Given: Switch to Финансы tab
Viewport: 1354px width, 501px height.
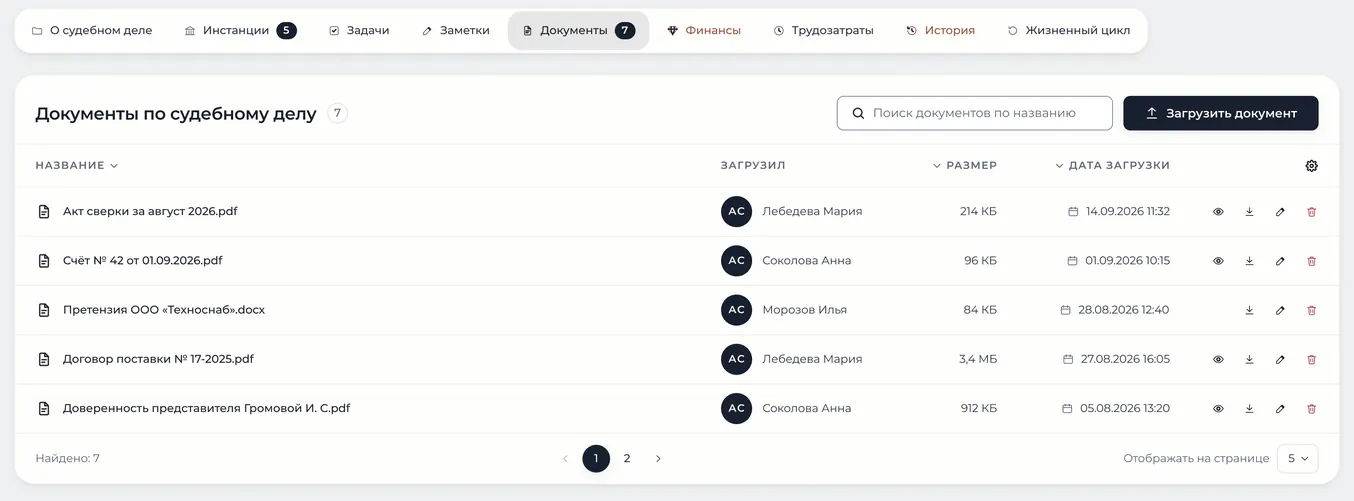Looking at the screenshot, I should pos(704,31).
